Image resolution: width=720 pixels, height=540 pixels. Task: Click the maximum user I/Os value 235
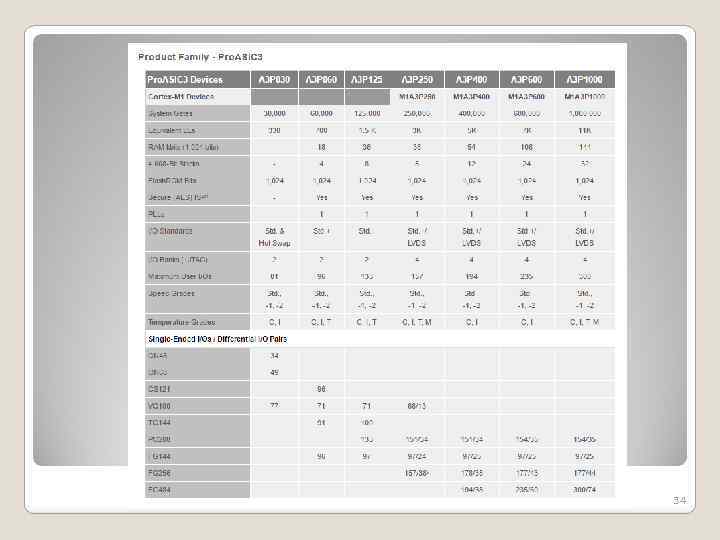527,276
